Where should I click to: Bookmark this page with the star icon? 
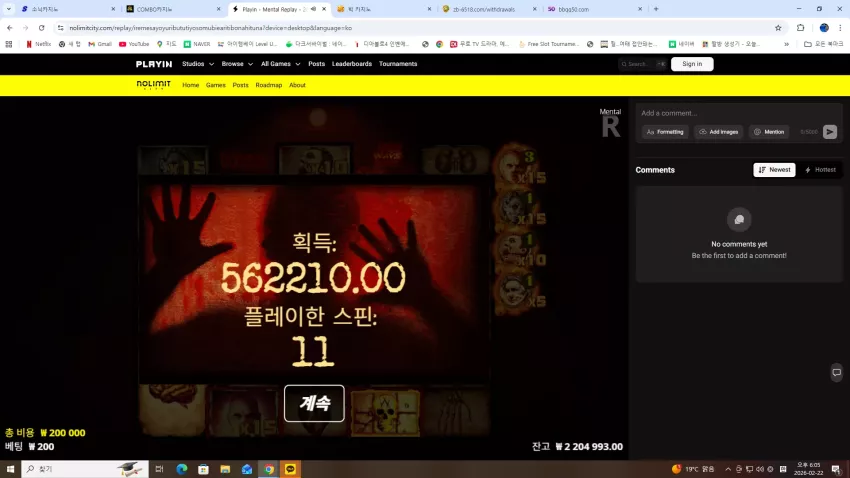point(778,28)
